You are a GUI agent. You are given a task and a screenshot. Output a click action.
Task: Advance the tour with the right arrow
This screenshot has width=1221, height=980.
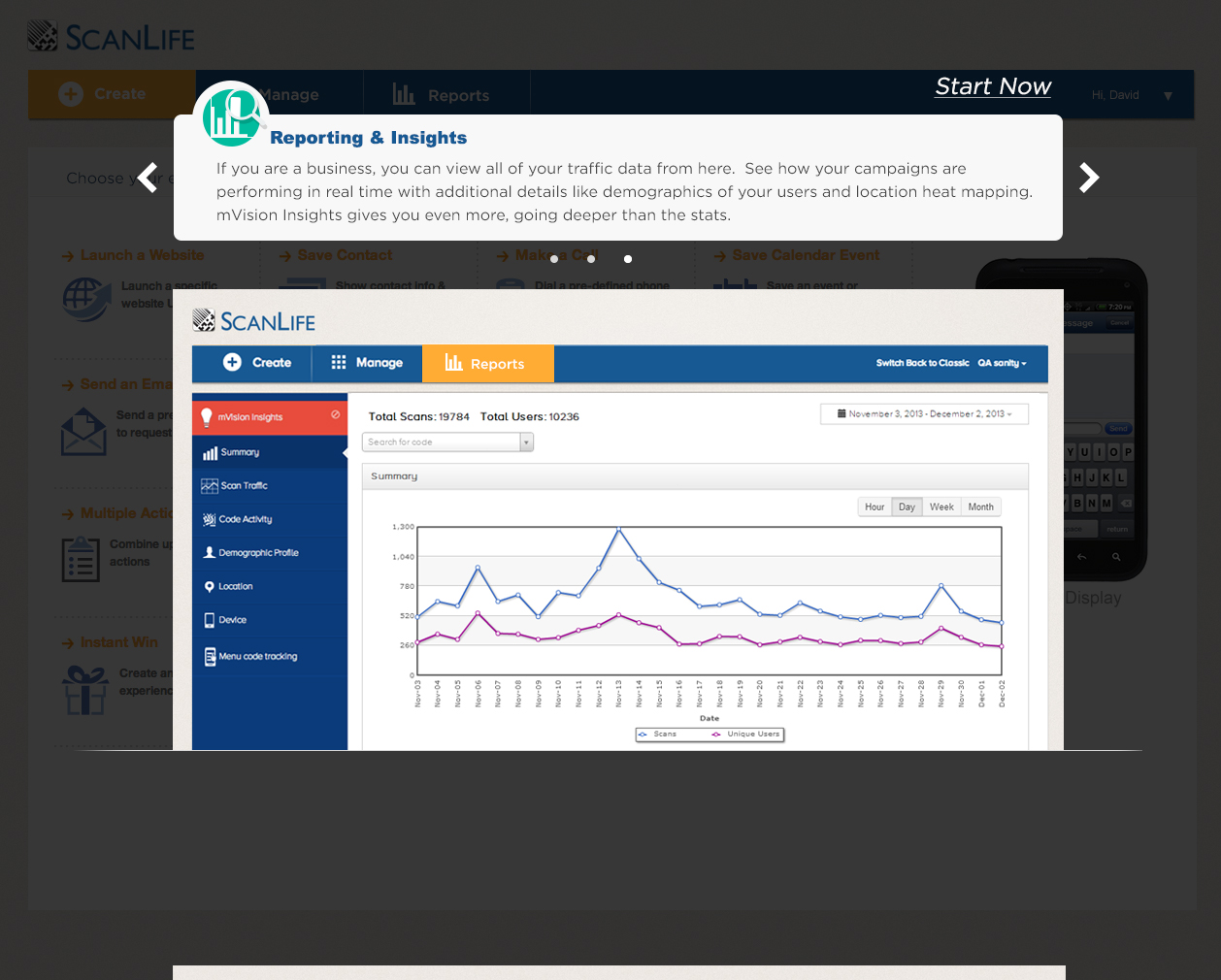(x=1089, y=177)
